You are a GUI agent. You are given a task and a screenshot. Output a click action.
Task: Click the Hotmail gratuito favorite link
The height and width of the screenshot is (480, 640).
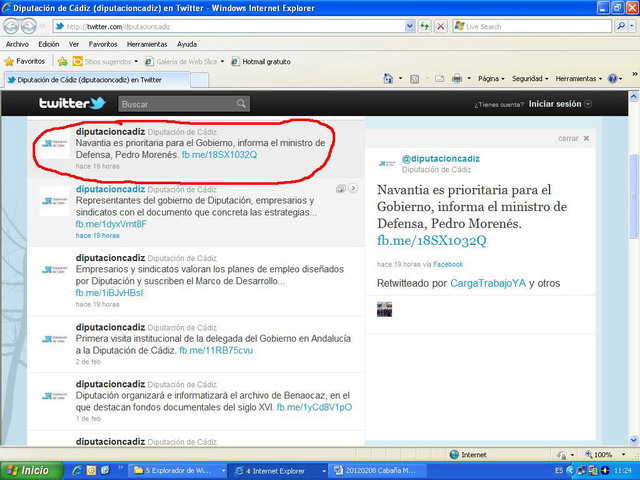click(x=261, y=62)
